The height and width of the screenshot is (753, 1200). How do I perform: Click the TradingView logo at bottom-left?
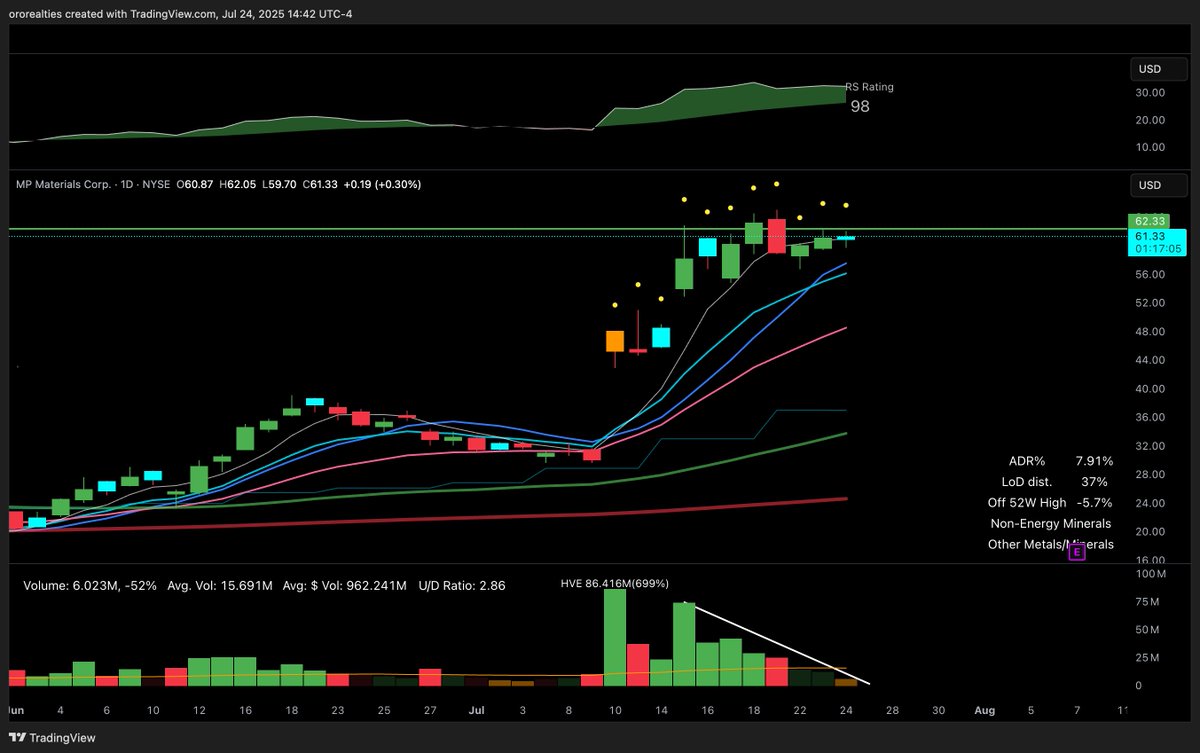50,737
